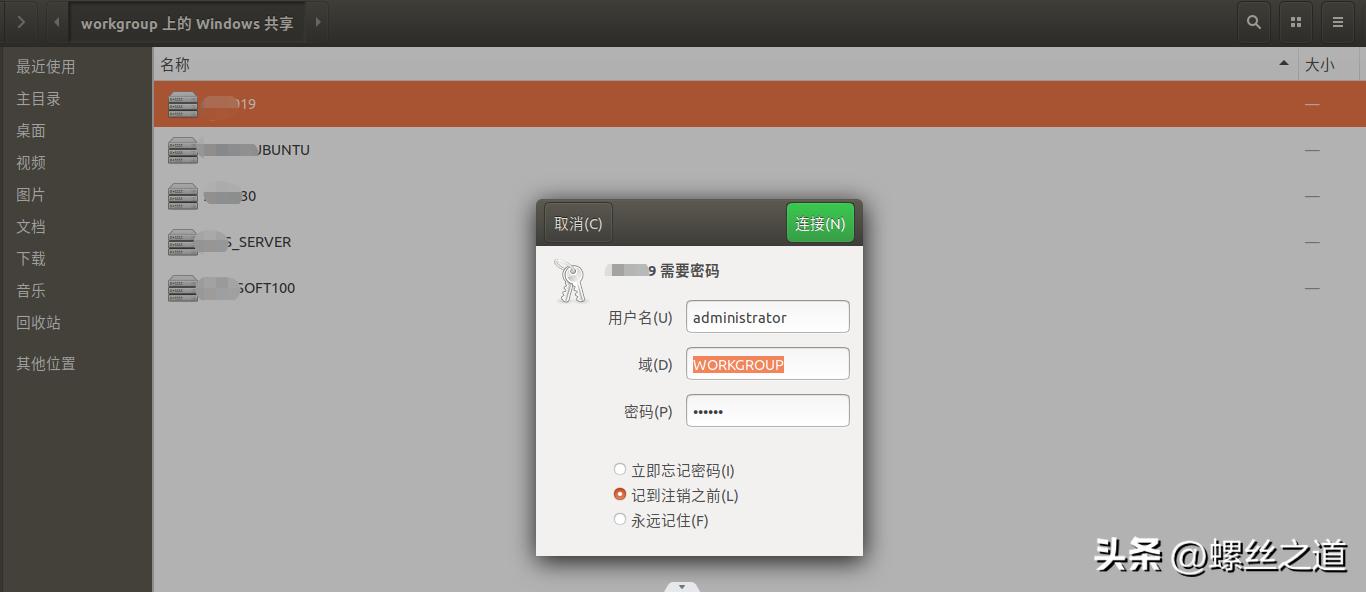Open 其他位置 in the sidebar
The height and width of the screenshot is (592, 1366).
47,363
